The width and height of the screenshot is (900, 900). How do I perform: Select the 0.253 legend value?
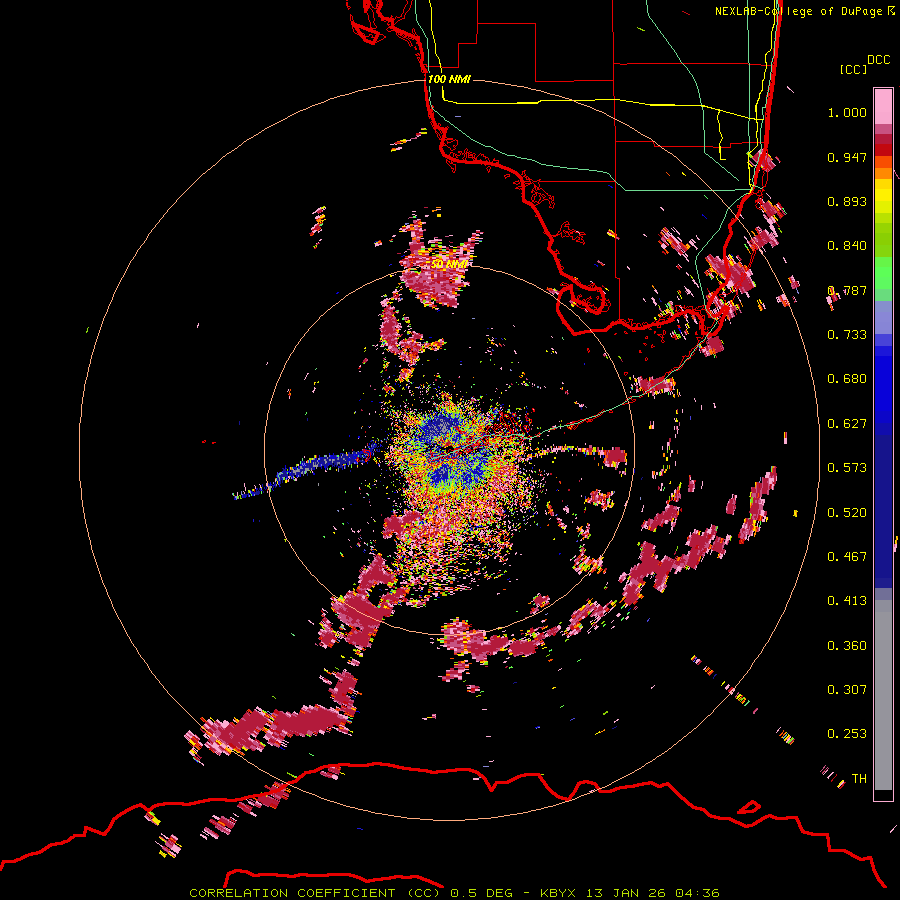pyautogui.click(x=847, y=734)
